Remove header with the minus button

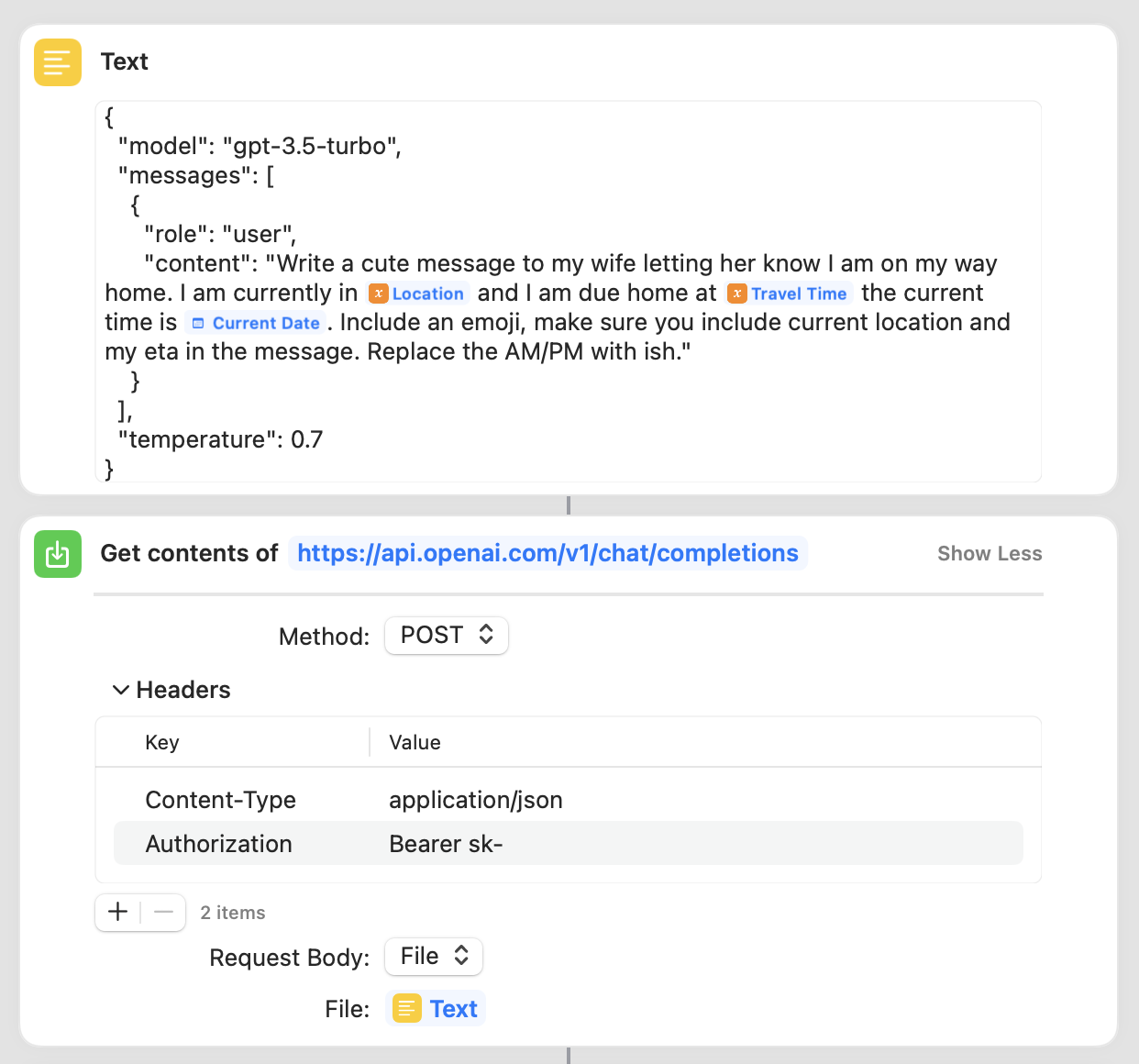pos(164,912)
